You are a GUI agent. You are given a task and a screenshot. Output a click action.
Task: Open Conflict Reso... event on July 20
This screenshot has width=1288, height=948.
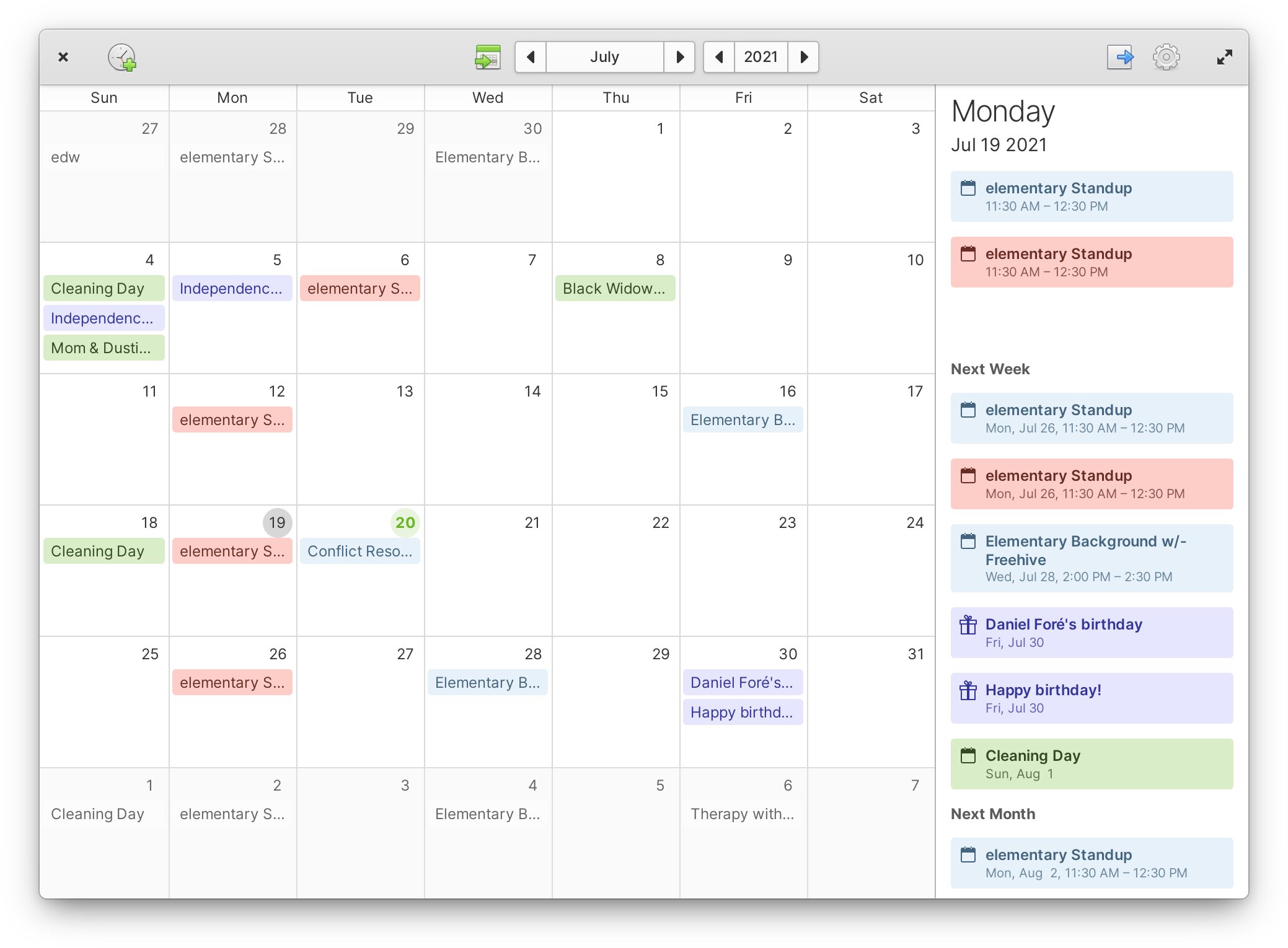(x=359, y=551)
